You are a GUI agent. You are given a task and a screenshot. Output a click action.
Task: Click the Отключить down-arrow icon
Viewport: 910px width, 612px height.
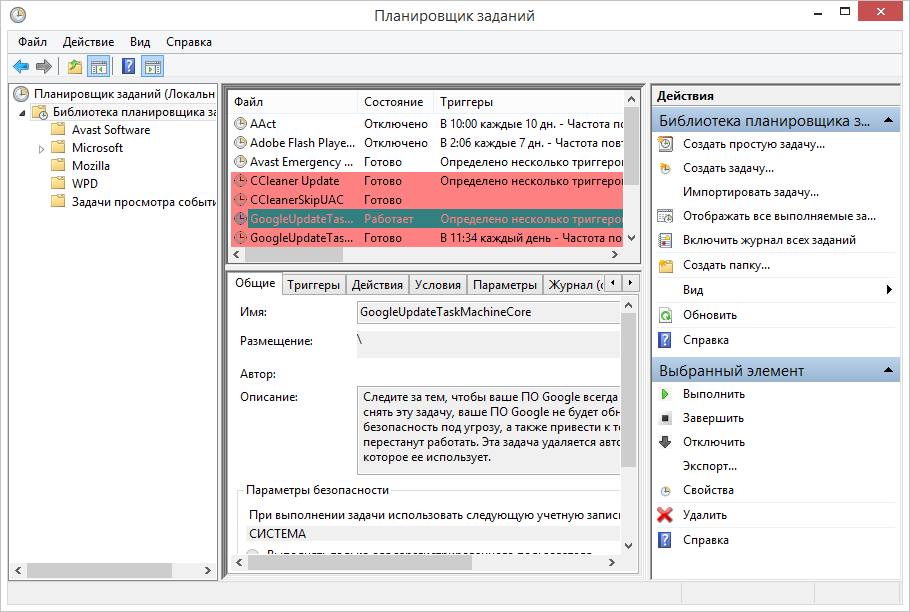tap(665, 442)
